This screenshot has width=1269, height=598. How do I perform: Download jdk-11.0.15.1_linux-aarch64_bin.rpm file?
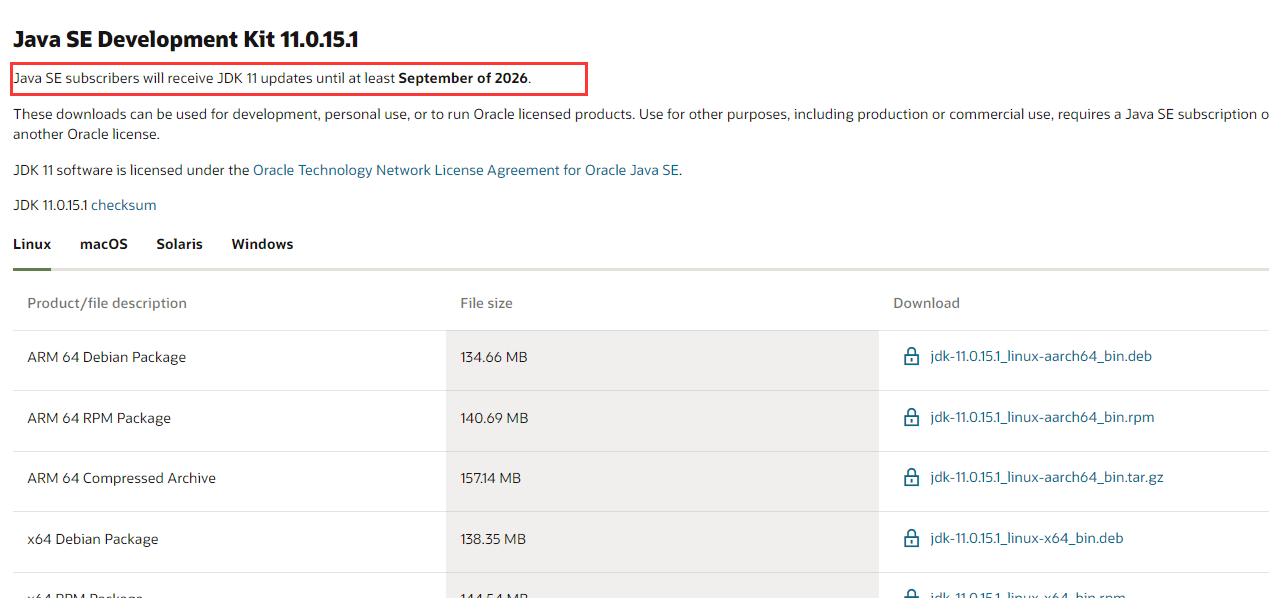(1042, 417)
